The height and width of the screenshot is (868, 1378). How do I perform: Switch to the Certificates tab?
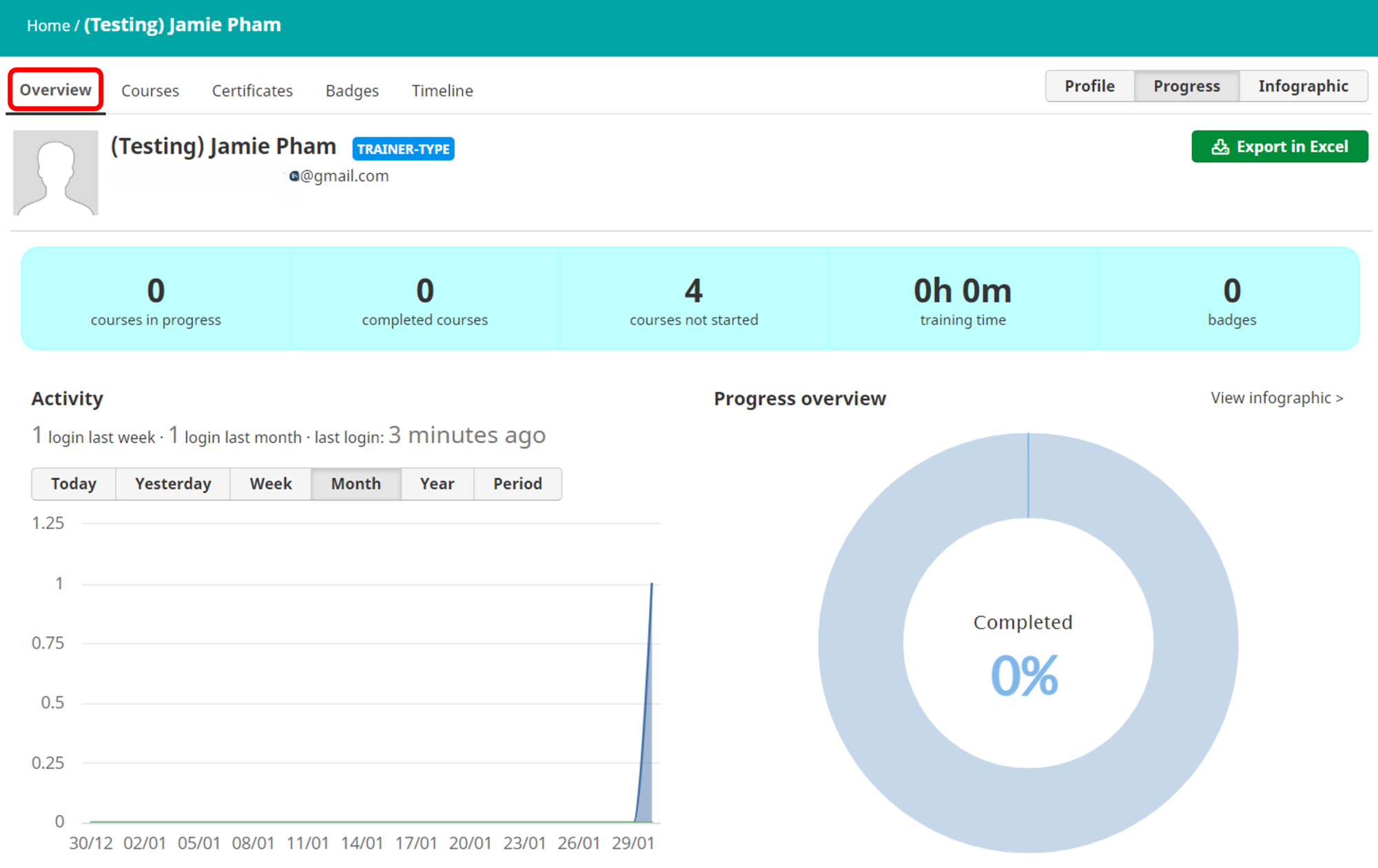point(251,91)
